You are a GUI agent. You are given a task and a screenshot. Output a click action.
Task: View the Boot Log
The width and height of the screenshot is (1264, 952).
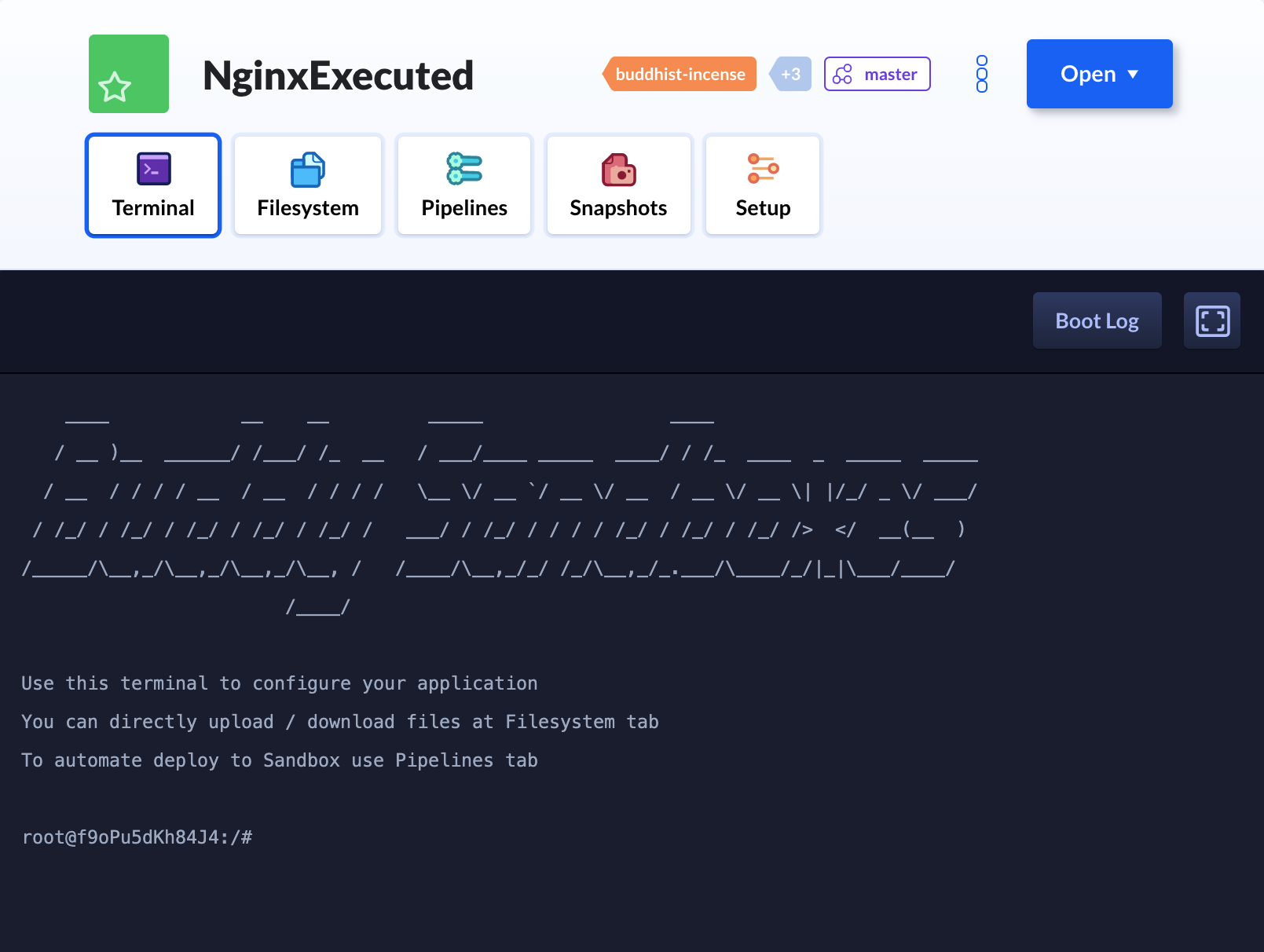click(1097, 320)
